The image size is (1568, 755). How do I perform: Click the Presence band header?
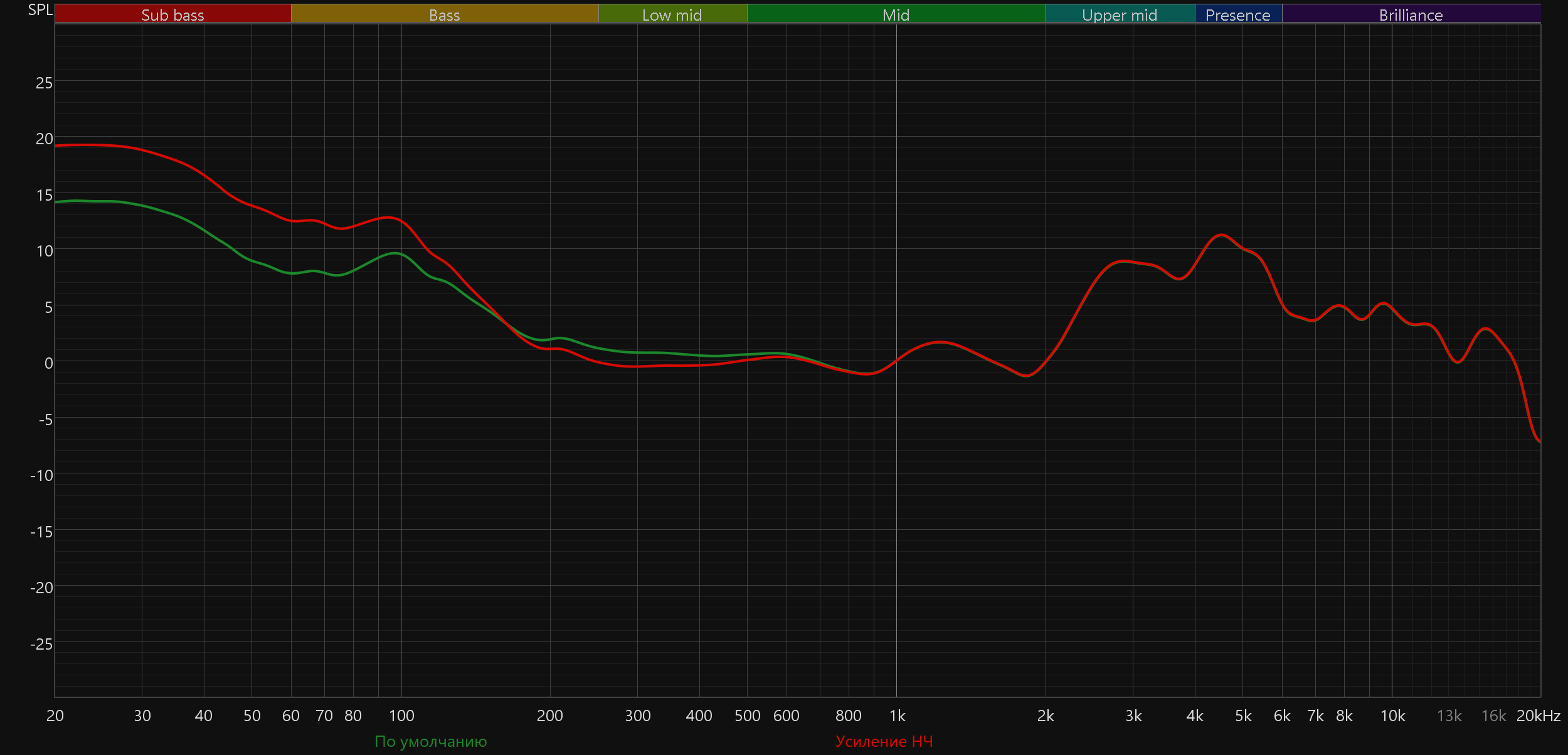(1237, 14)
